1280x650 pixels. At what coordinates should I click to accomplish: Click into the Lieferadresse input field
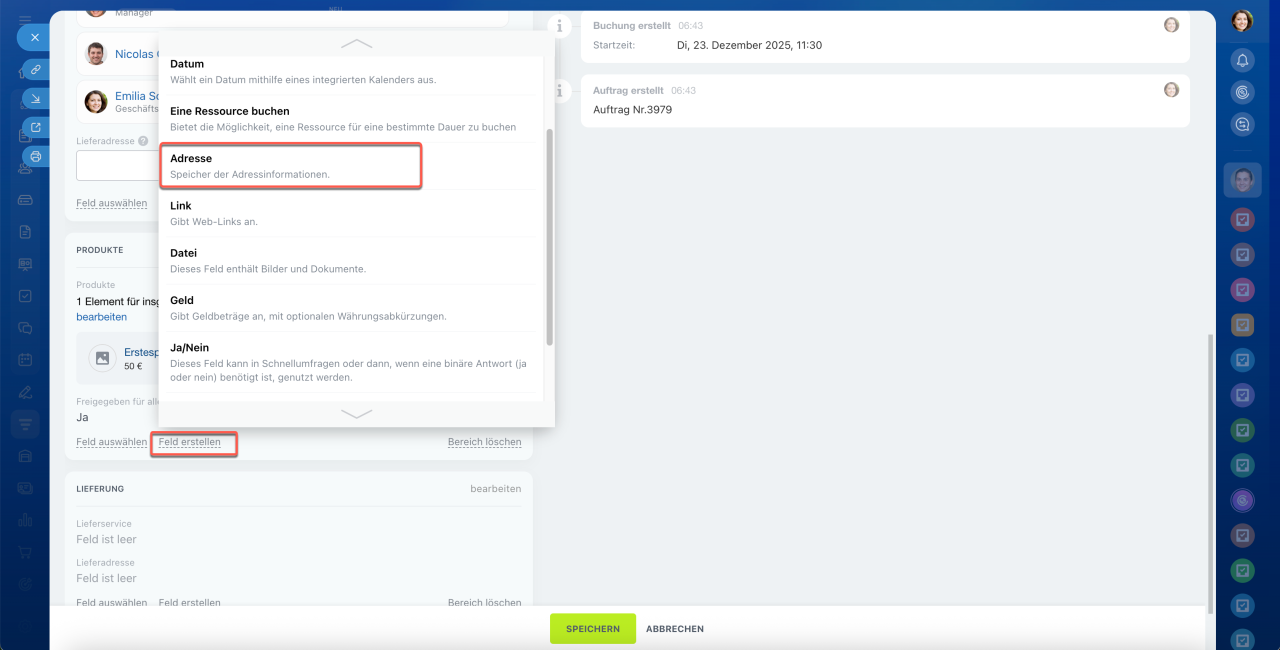117,165
